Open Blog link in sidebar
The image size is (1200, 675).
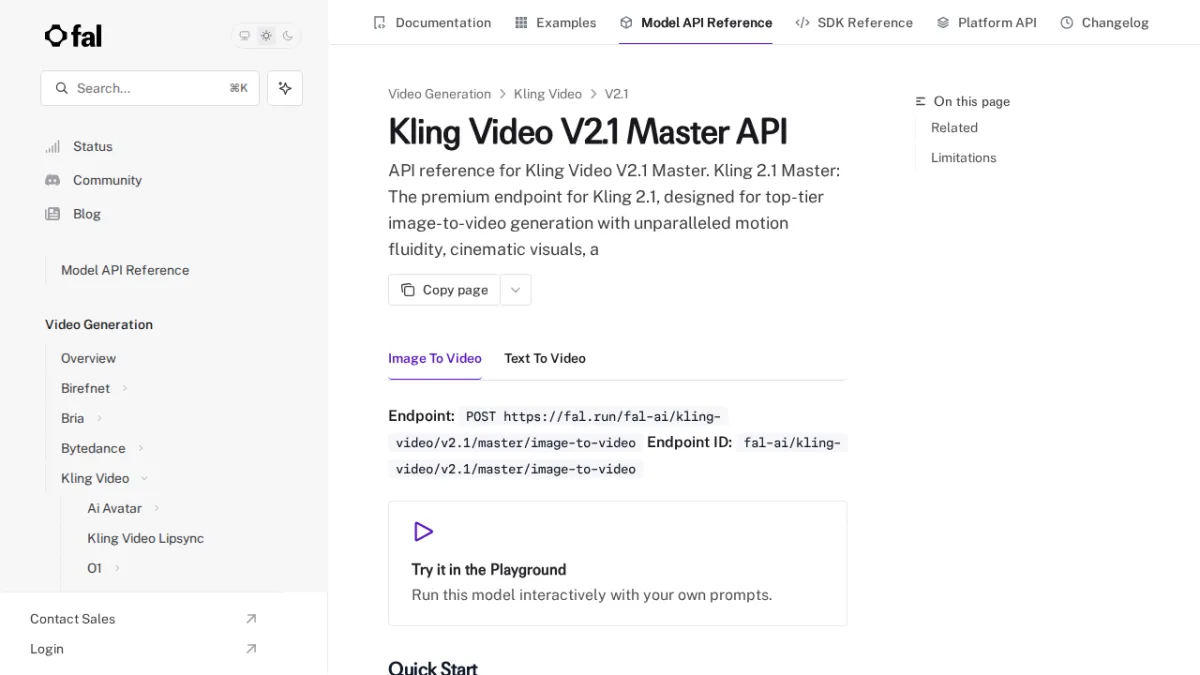point(87,214)
